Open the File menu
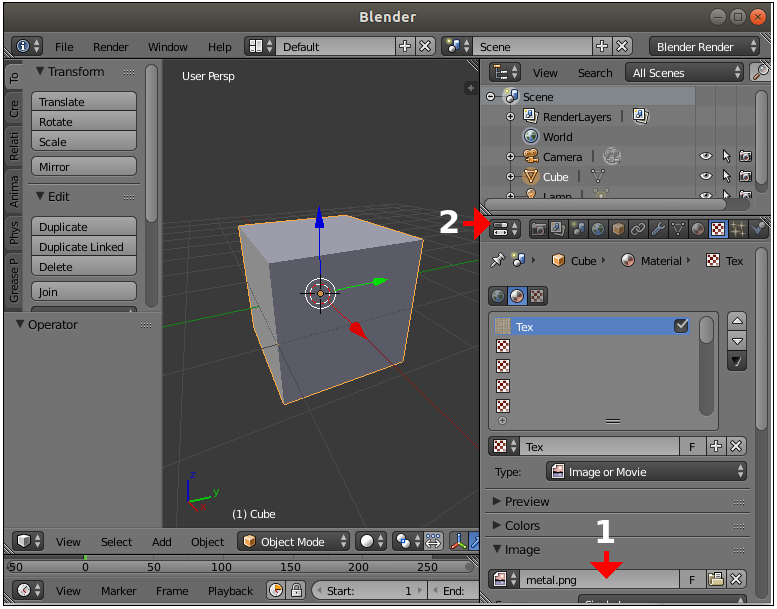The image size is (777, 609). pyautogui.click(x=64, y=47)
